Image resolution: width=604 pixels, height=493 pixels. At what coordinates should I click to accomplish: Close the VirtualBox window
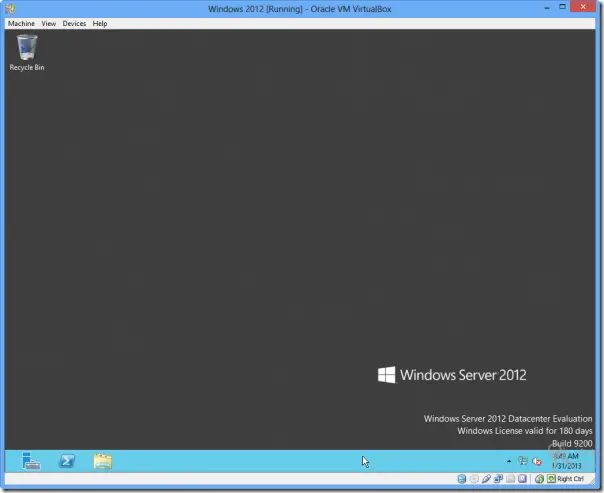point(583,7)
